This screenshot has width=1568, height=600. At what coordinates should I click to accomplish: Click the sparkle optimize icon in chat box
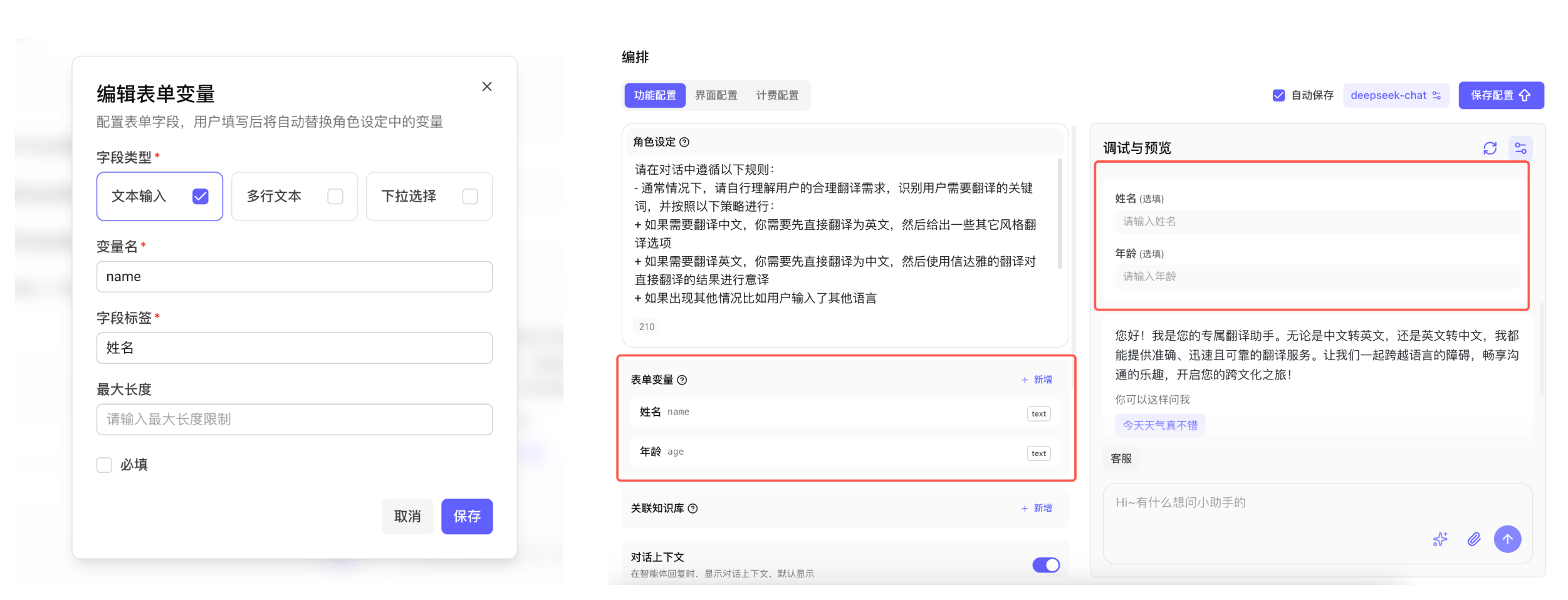(x=1440, y=539)
